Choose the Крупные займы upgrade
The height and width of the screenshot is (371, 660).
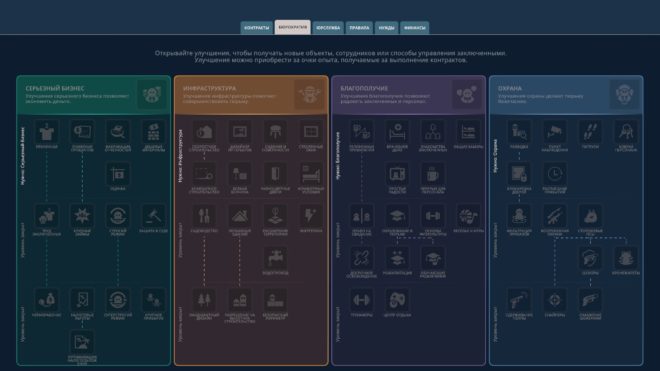82,216
